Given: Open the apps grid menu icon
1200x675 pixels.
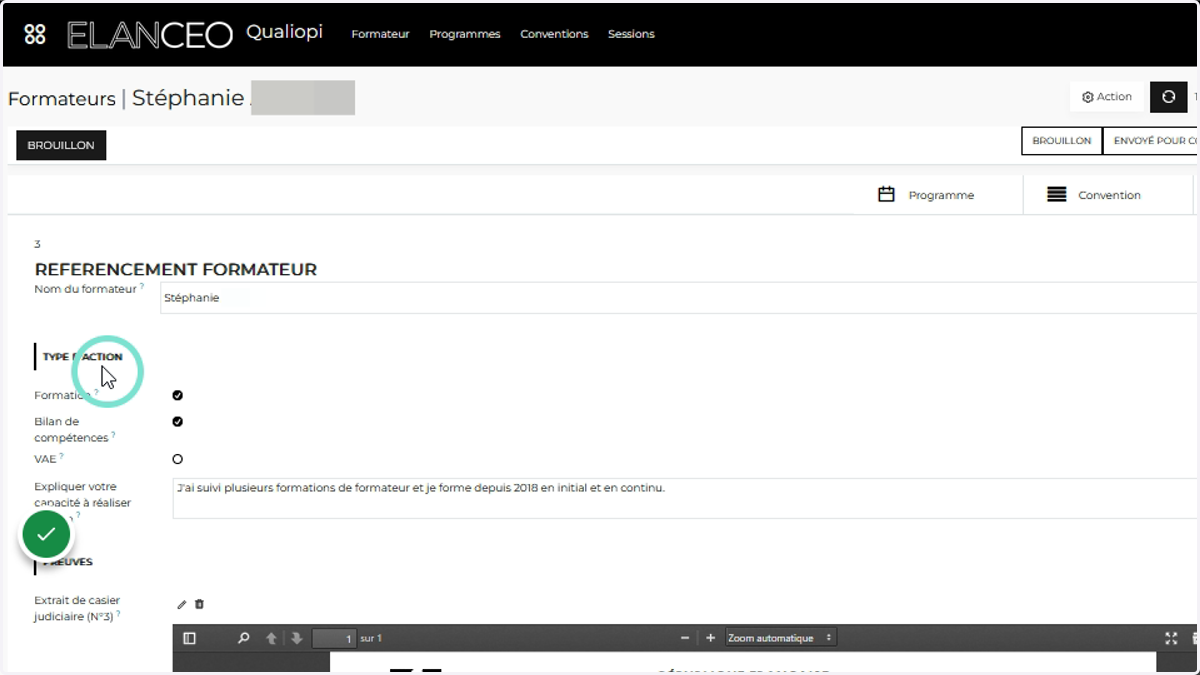Looking at the screenshot, I should pos(35,34).
